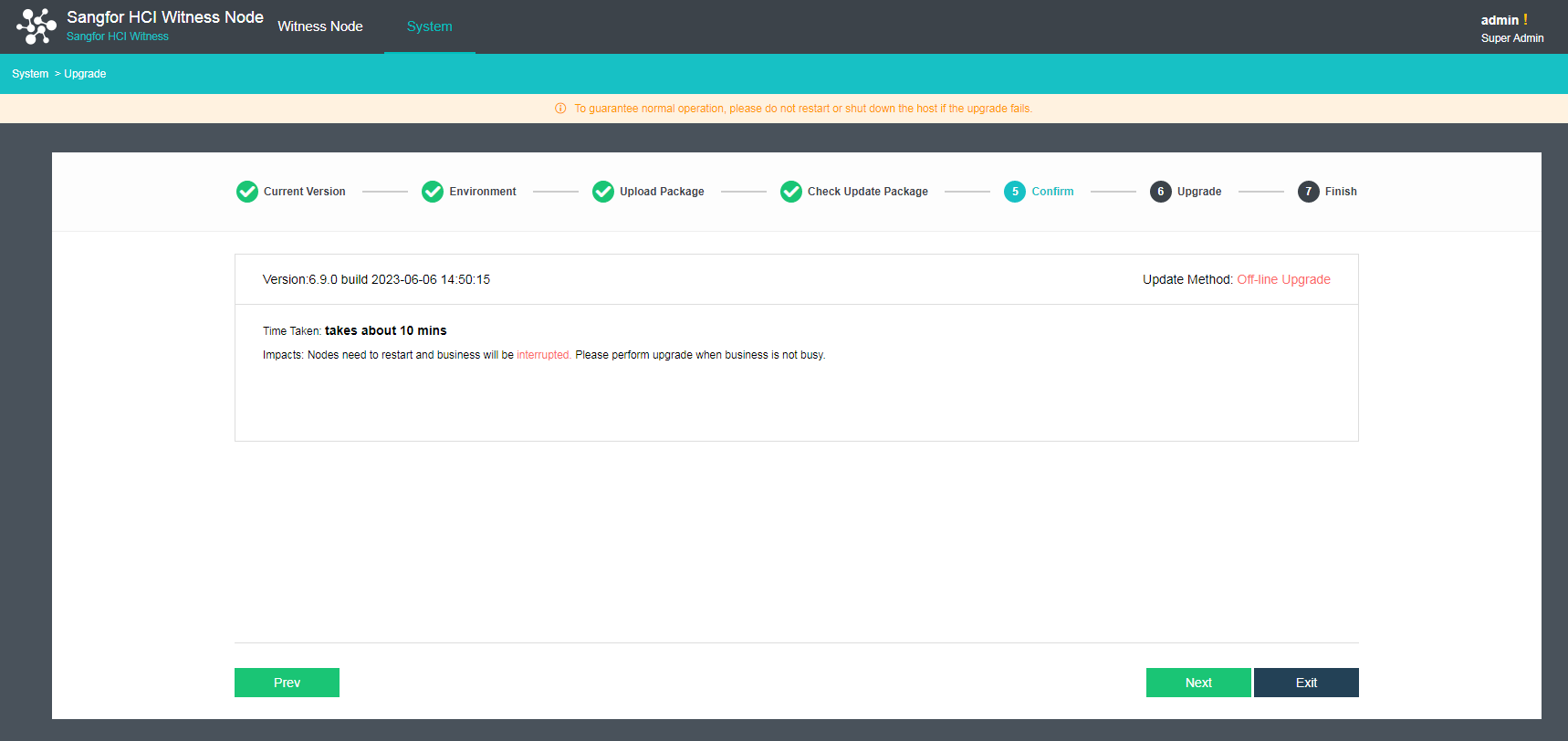Click the info icon in warning banner
This screenshot has width=1568, height=741.
[560, 109]
